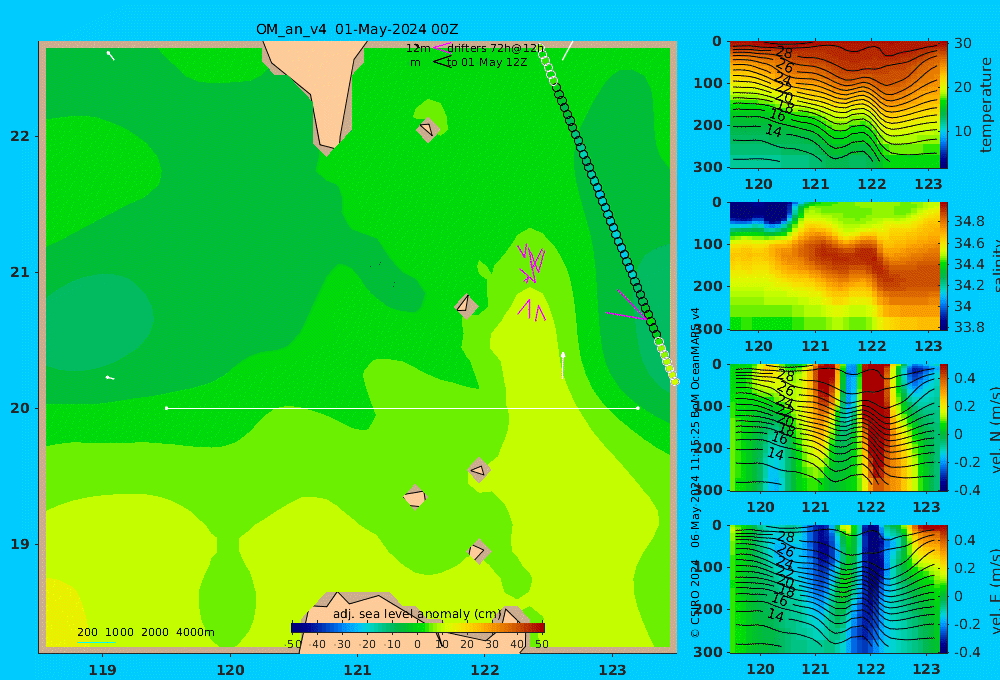Click the drifter track of circles
The width and height of the screenshot is (1000, 680).
(608, 216)
